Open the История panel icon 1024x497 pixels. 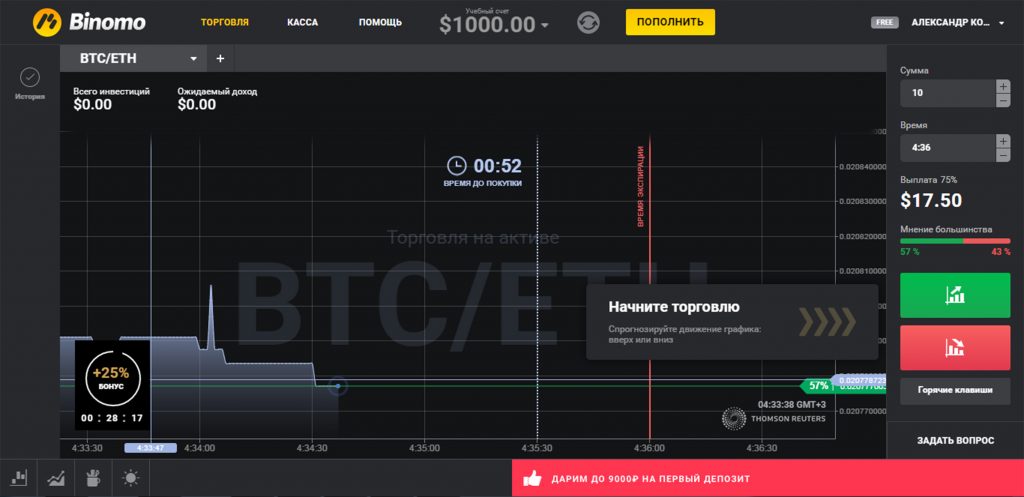(x=30, y=78)
